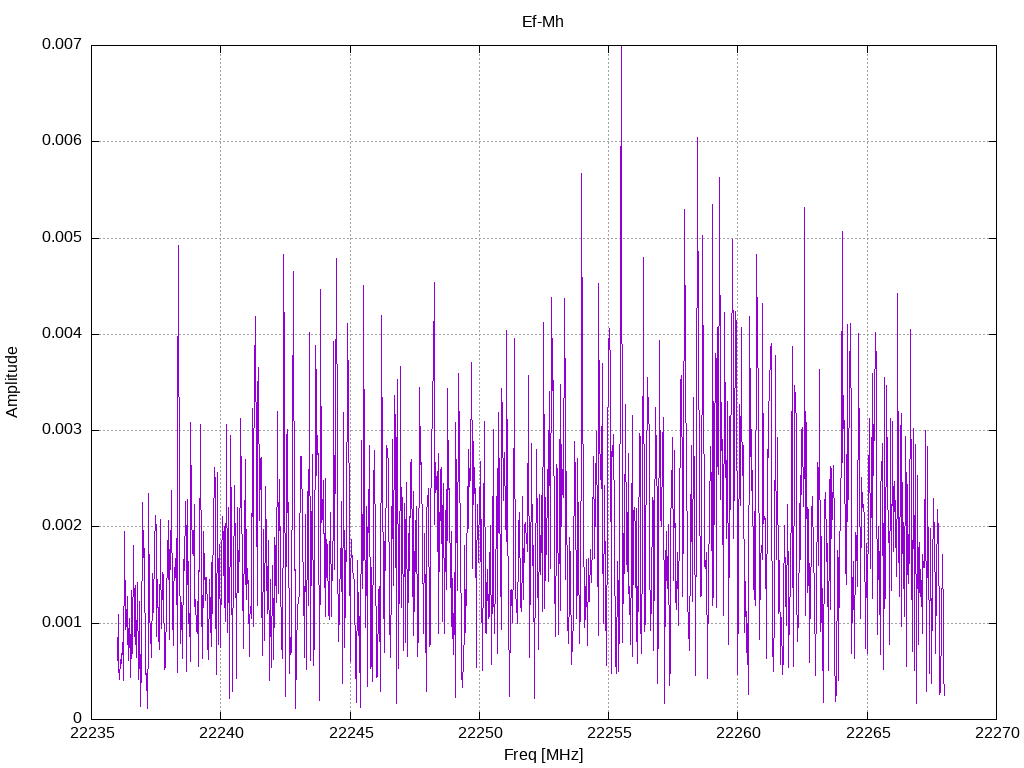Click the 0.005 y-axis tick label
Screen dimensions: 1024x768
pos(62,238)
